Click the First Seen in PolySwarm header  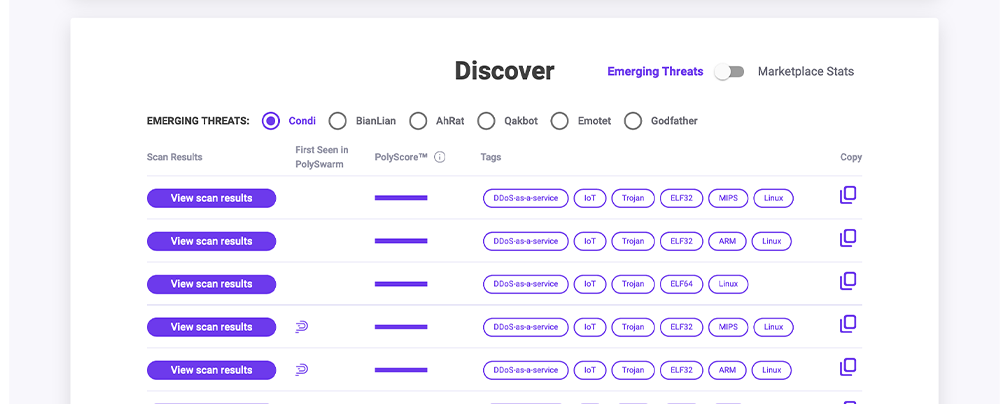(322, 157)
